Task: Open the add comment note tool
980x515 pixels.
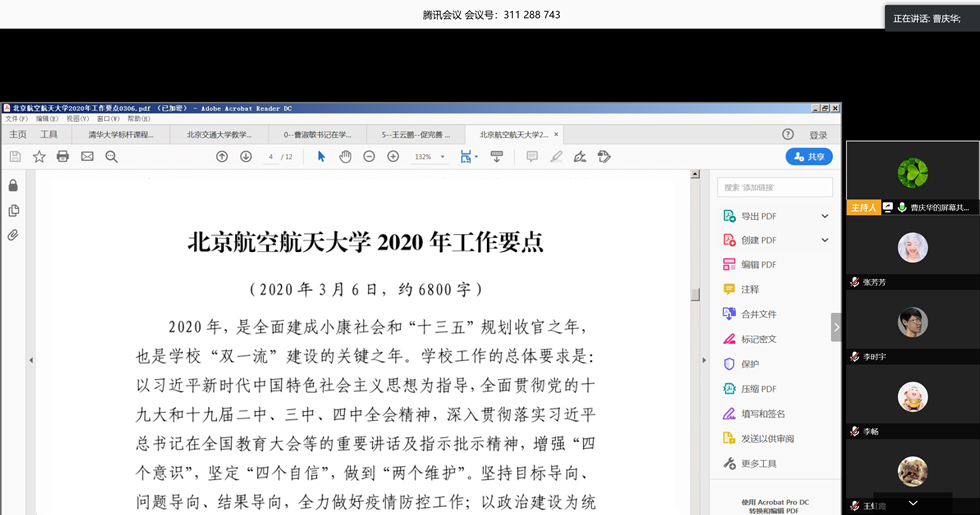Action: [x=532, y=157]
